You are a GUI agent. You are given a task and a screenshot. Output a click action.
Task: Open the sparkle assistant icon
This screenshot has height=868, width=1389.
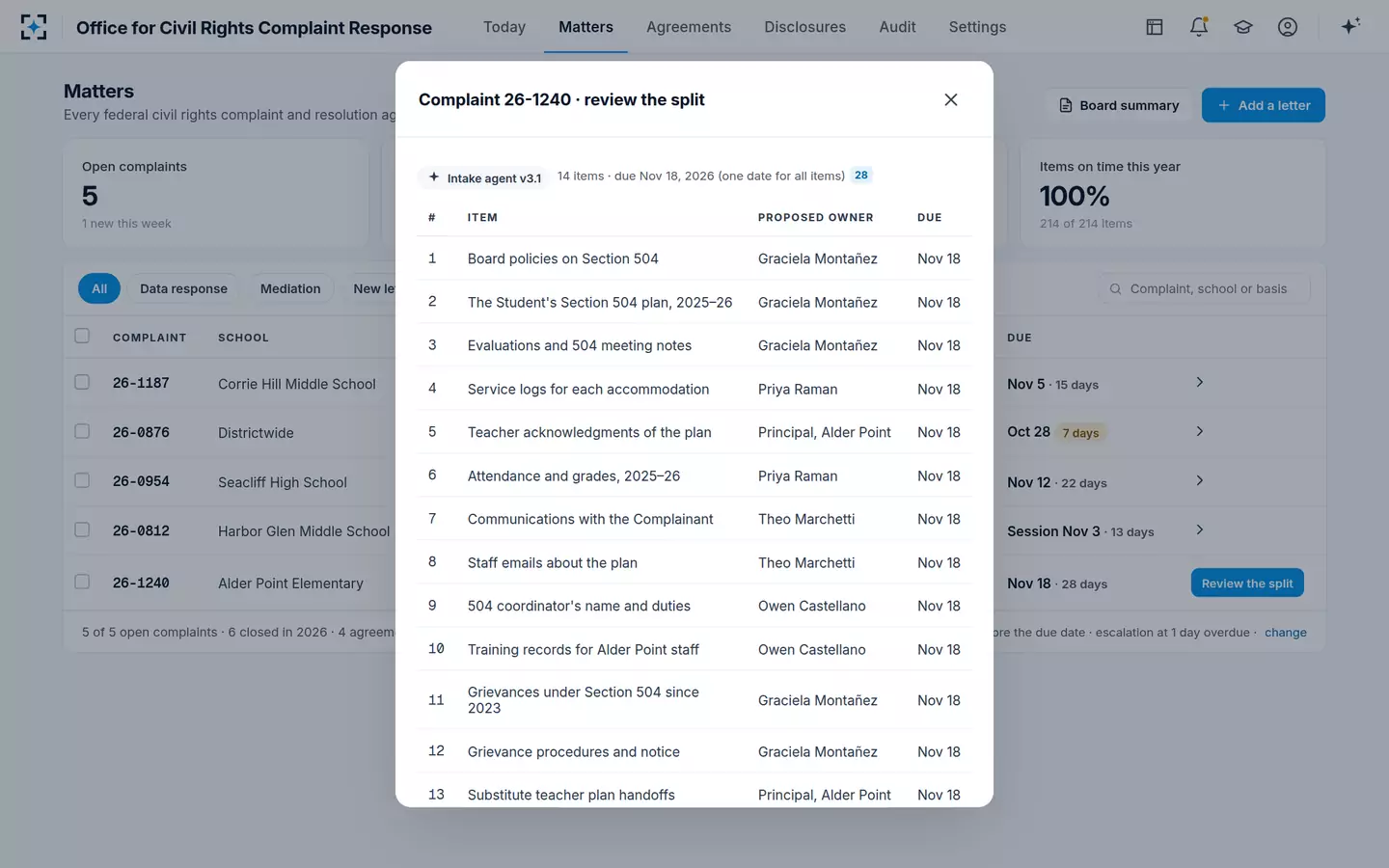[x=1350, y=26]
